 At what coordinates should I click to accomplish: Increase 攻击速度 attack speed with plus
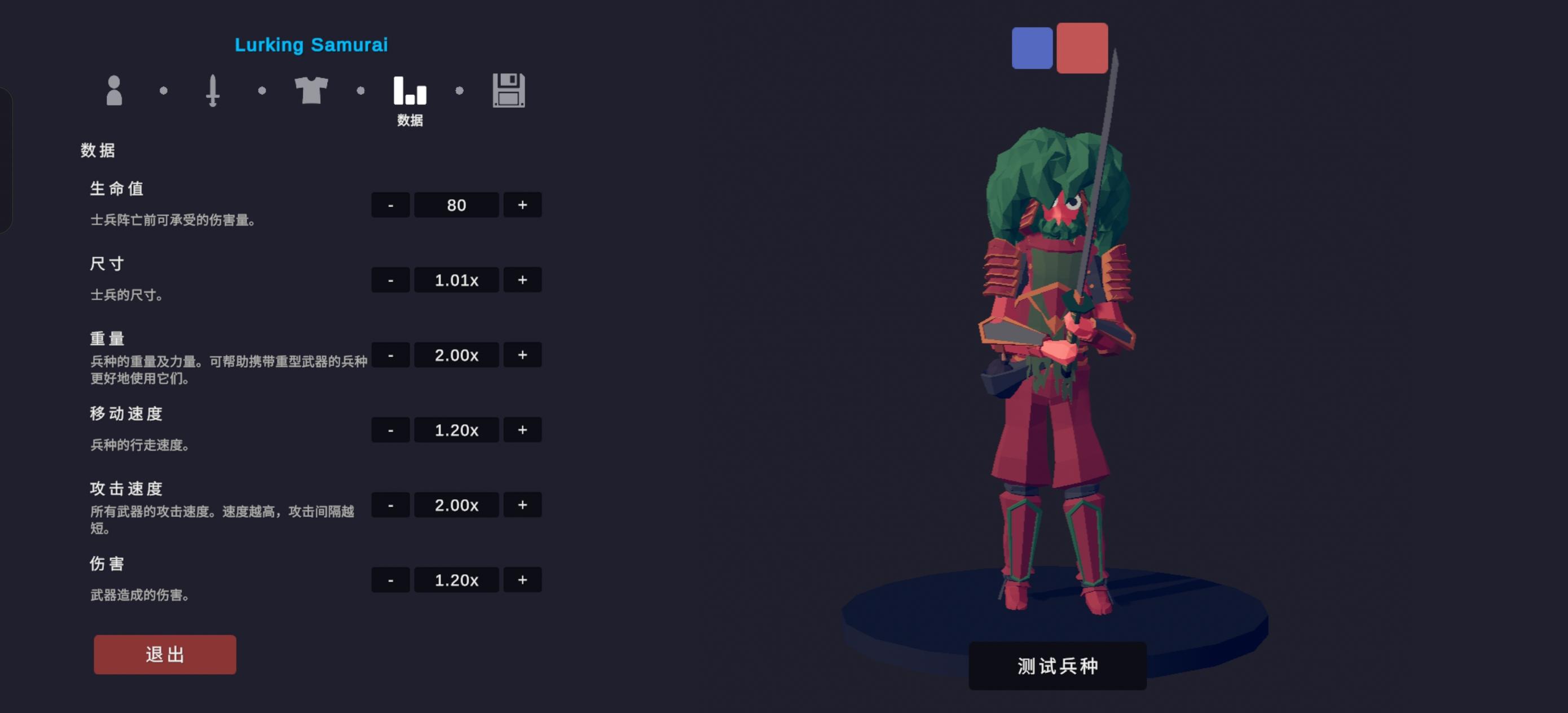pyautogui.click(x=522, y=504)
